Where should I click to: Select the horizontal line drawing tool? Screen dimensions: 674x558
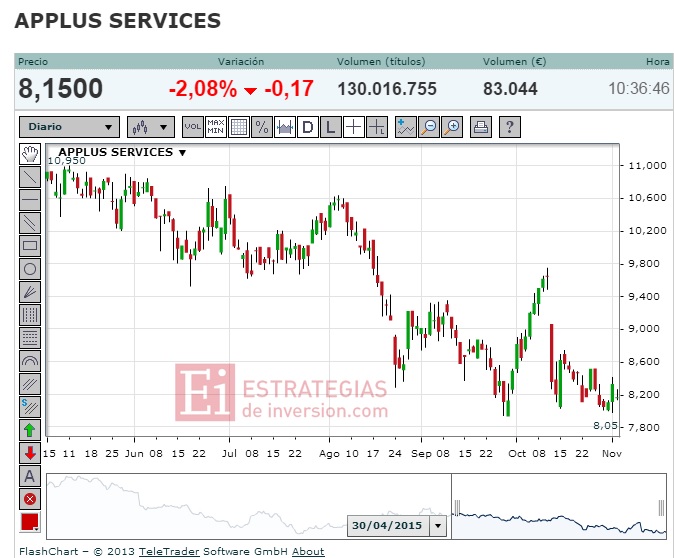(30, 200)
